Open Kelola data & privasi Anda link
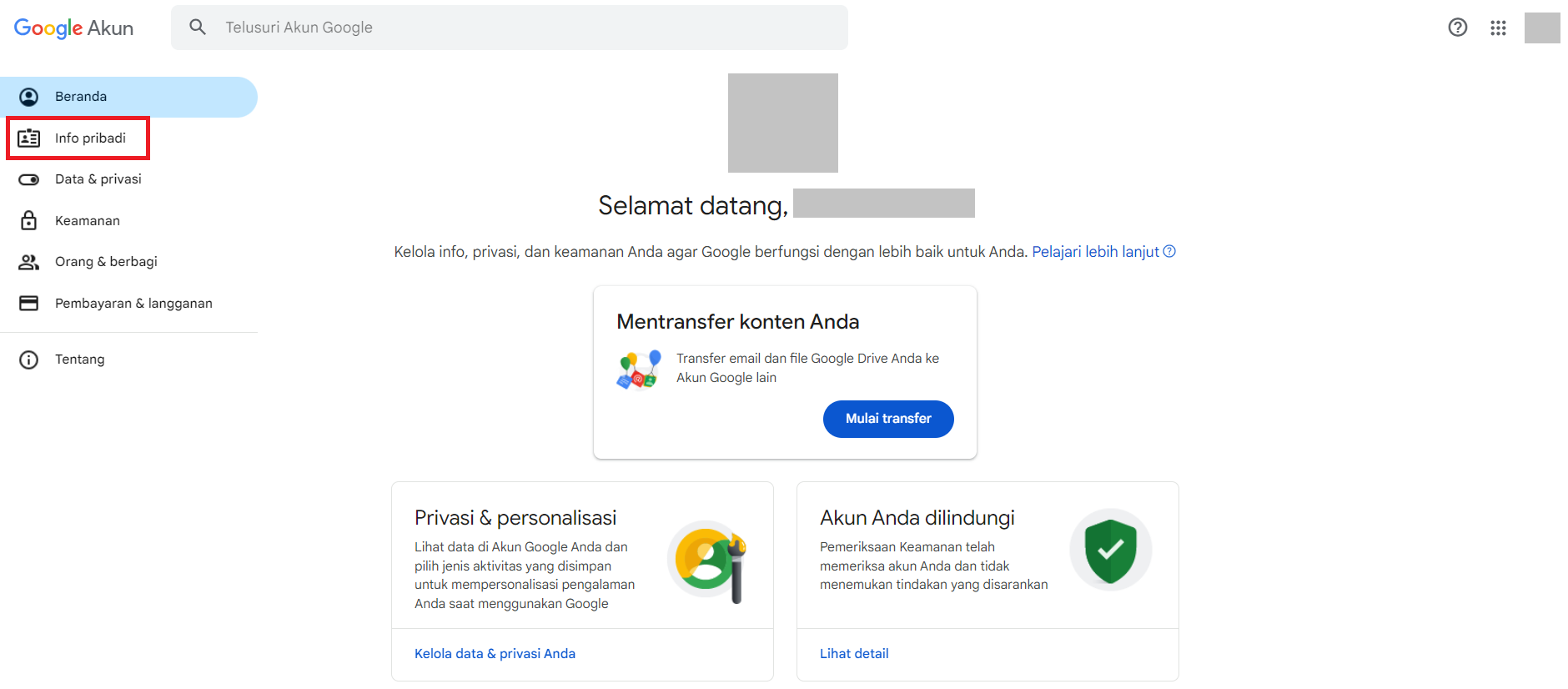The height and width of the screenshot is (689, 1568). (x=495, y=654)
